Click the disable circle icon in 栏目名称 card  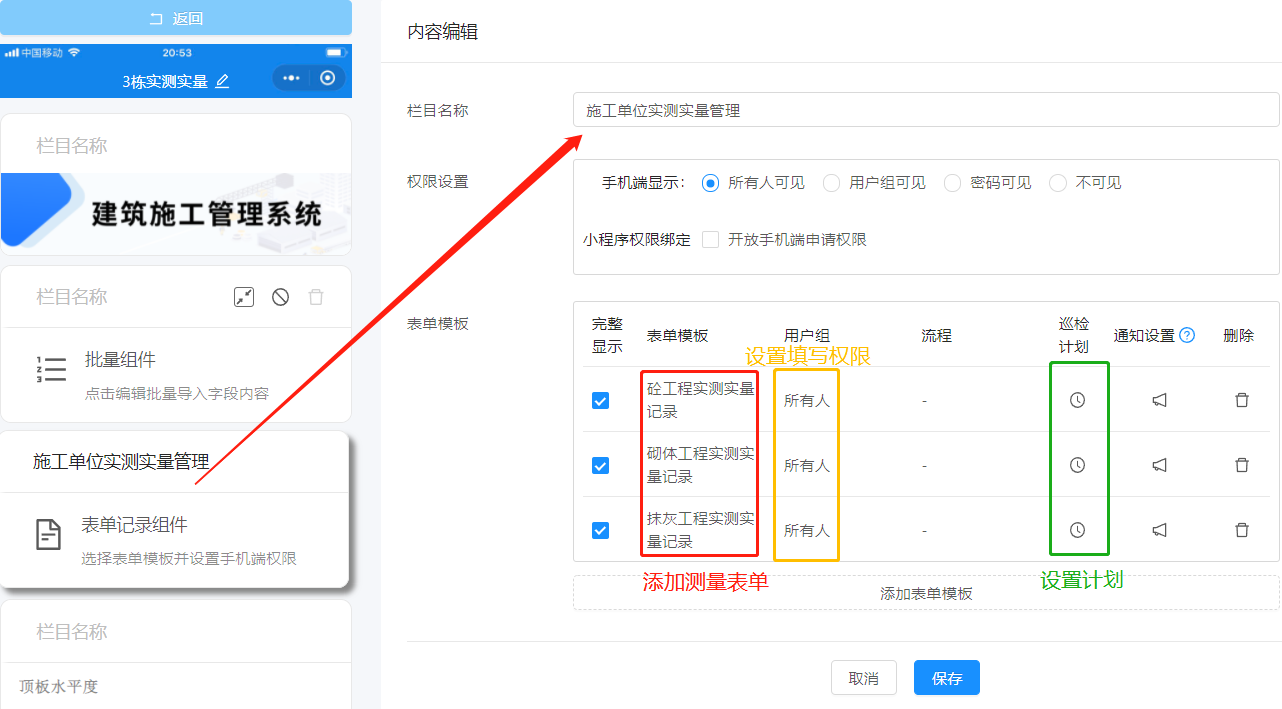(281, 297)
